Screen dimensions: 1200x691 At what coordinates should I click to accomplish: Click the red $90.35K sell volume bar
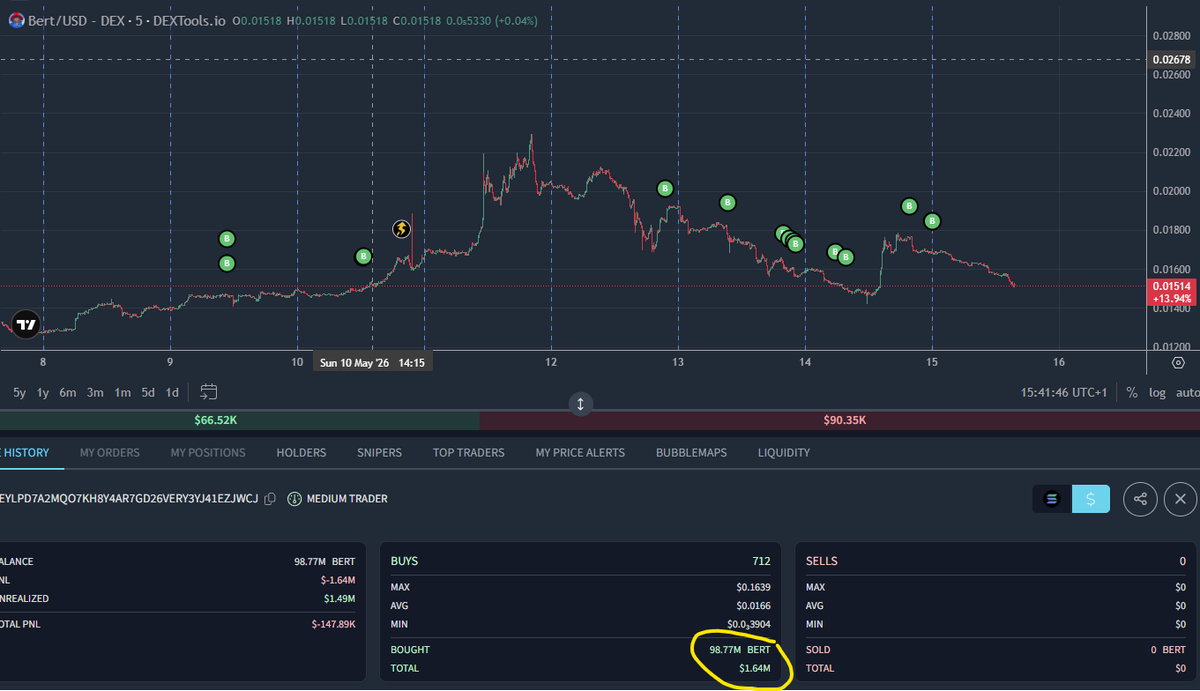[840, 420]
